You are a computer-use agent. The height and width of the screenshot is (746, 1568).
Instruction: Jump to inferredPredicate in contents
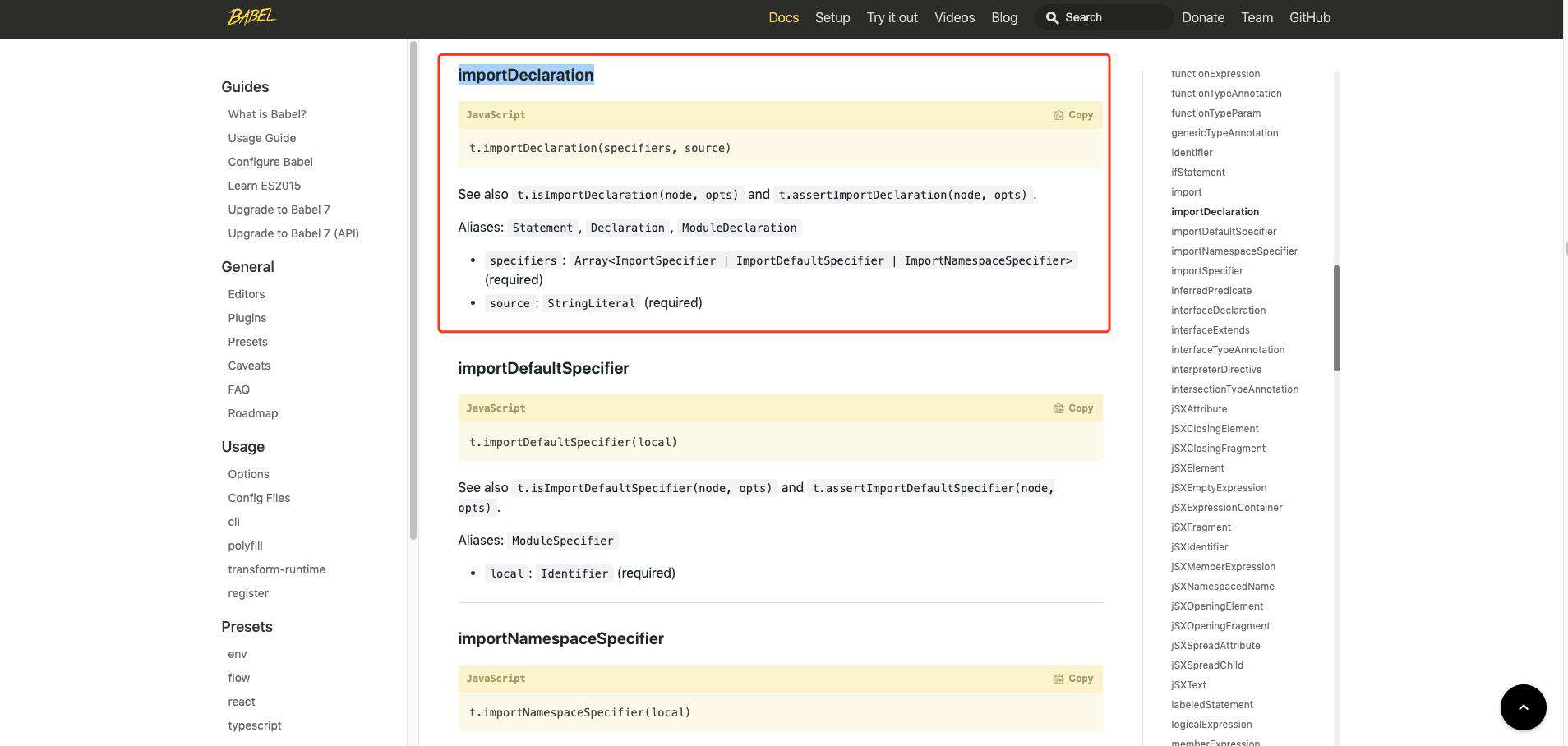coord(1211,291)
